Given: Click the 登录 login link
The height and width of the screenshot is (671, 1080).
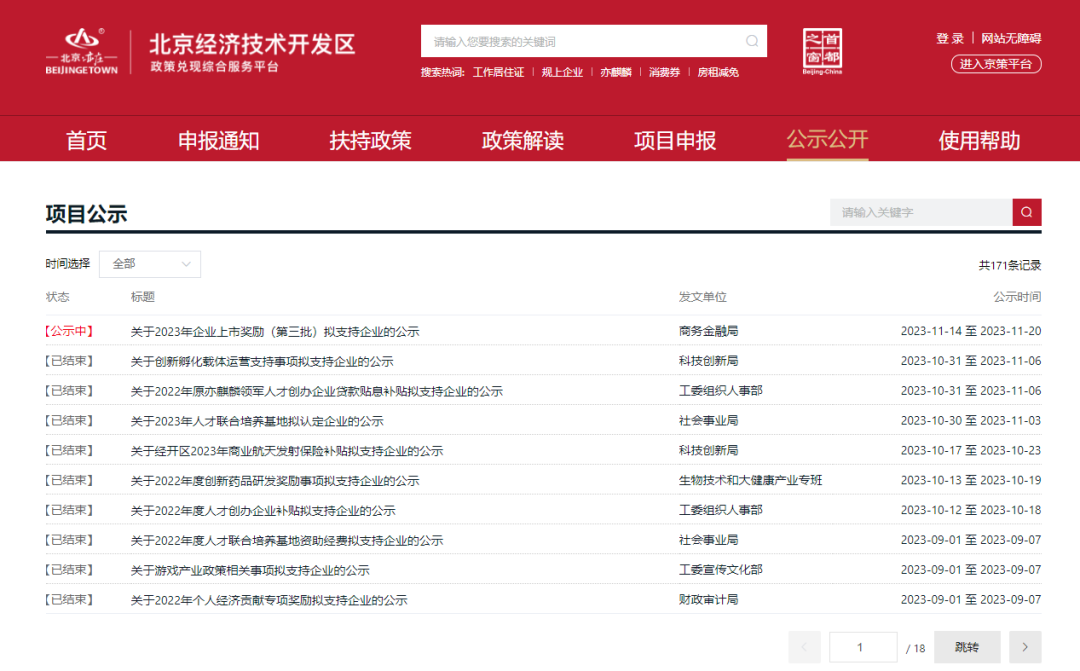Looking at the screenshot, I should click(x=950, y=38).
